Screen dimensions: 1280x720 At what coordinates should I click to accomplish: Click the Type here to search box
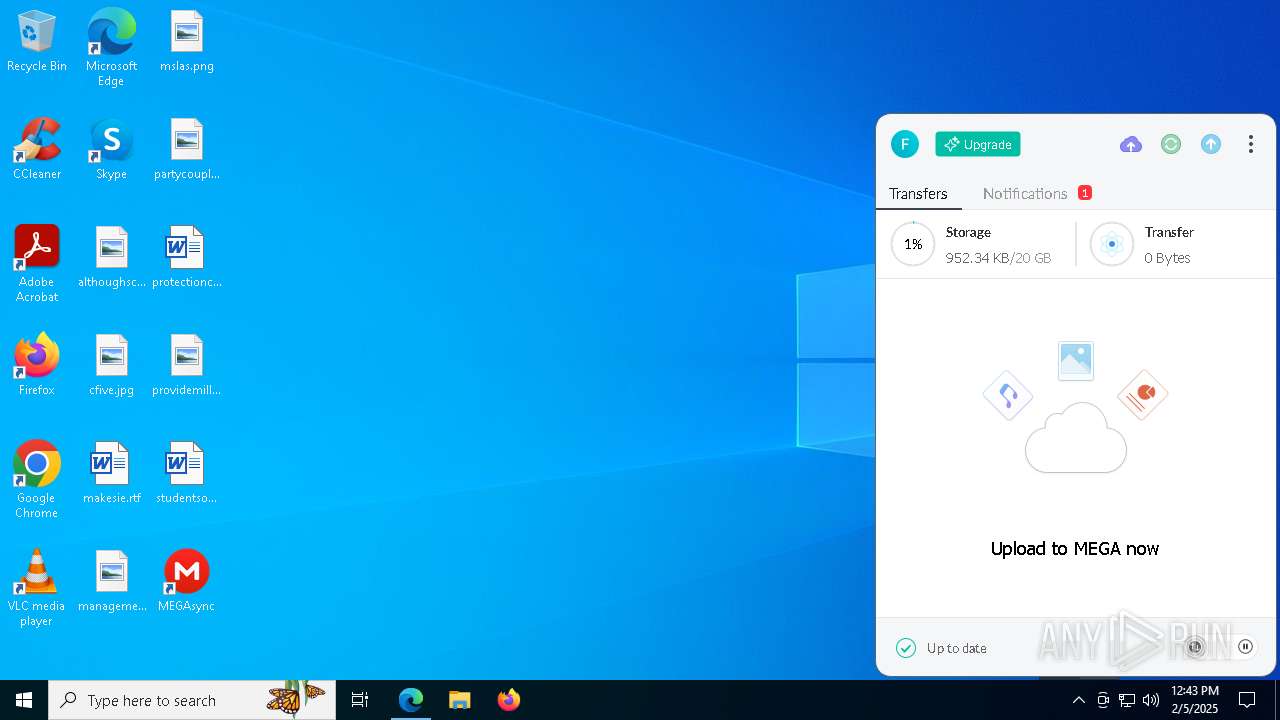tap(192, 700)
